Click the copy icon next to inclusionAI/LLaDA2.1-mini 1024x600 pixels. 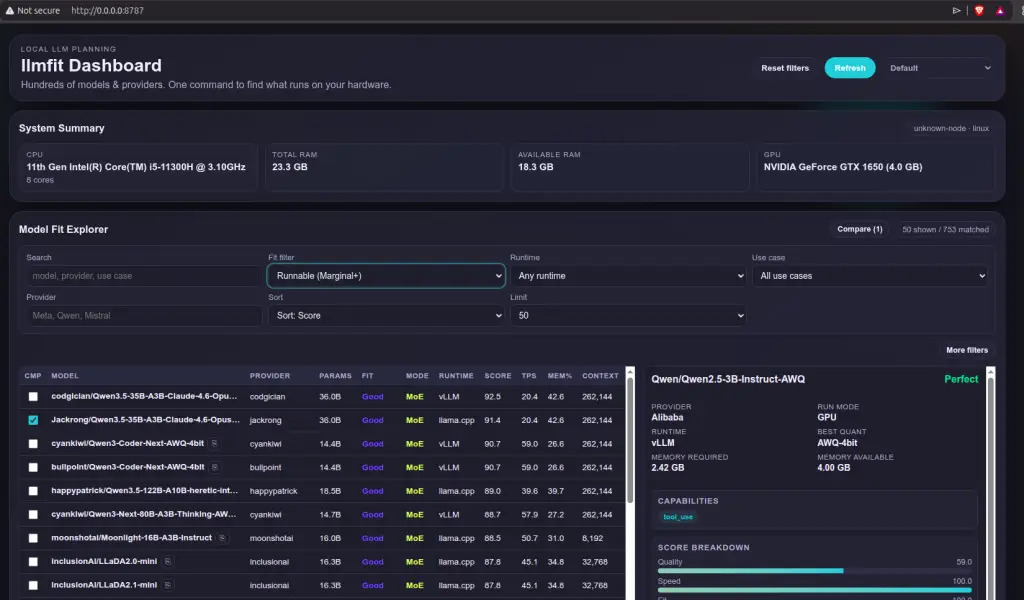(168, 584)
